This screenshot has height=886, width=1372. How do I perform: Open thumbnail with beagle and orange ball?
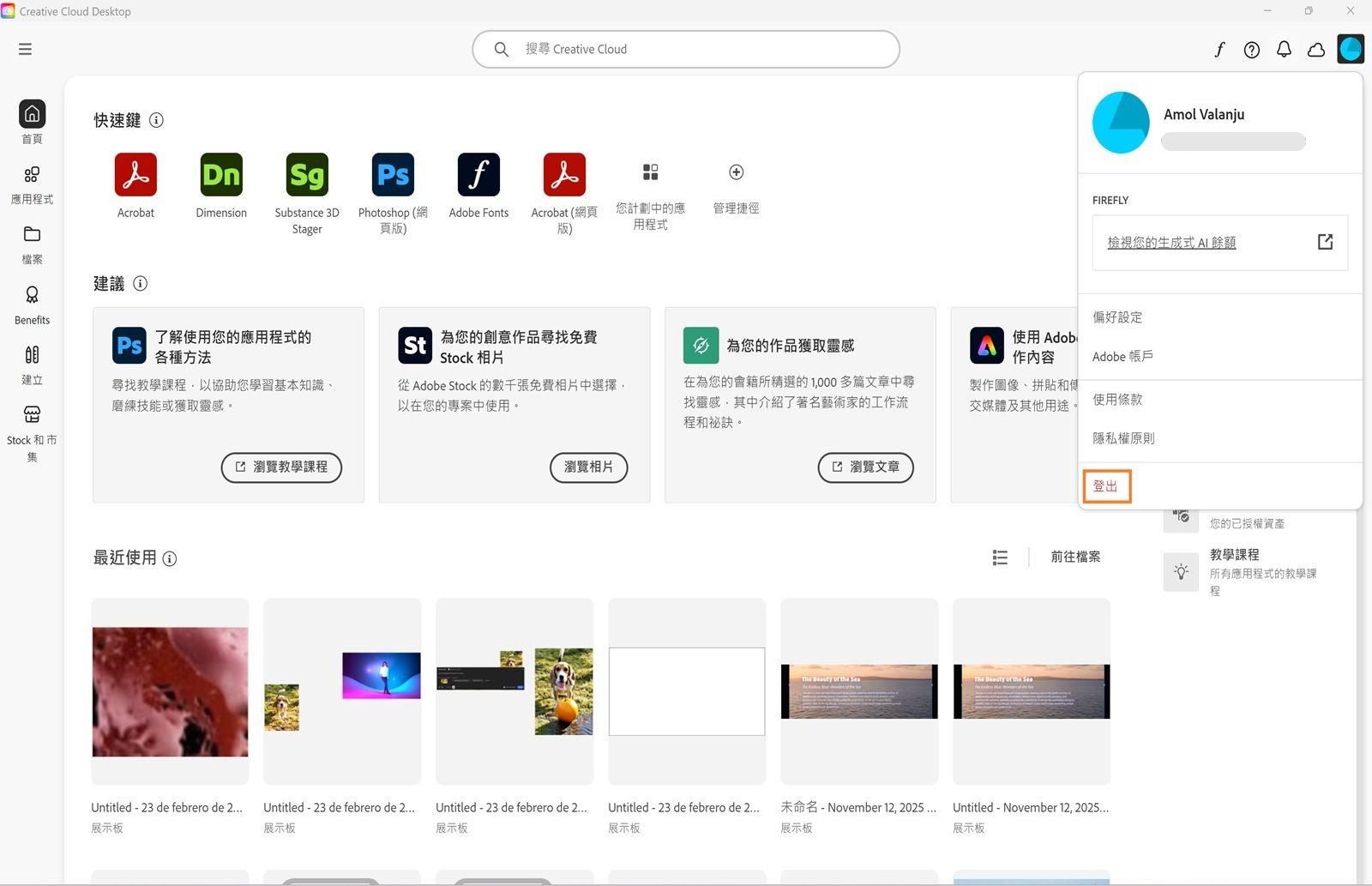coord(514,691)
